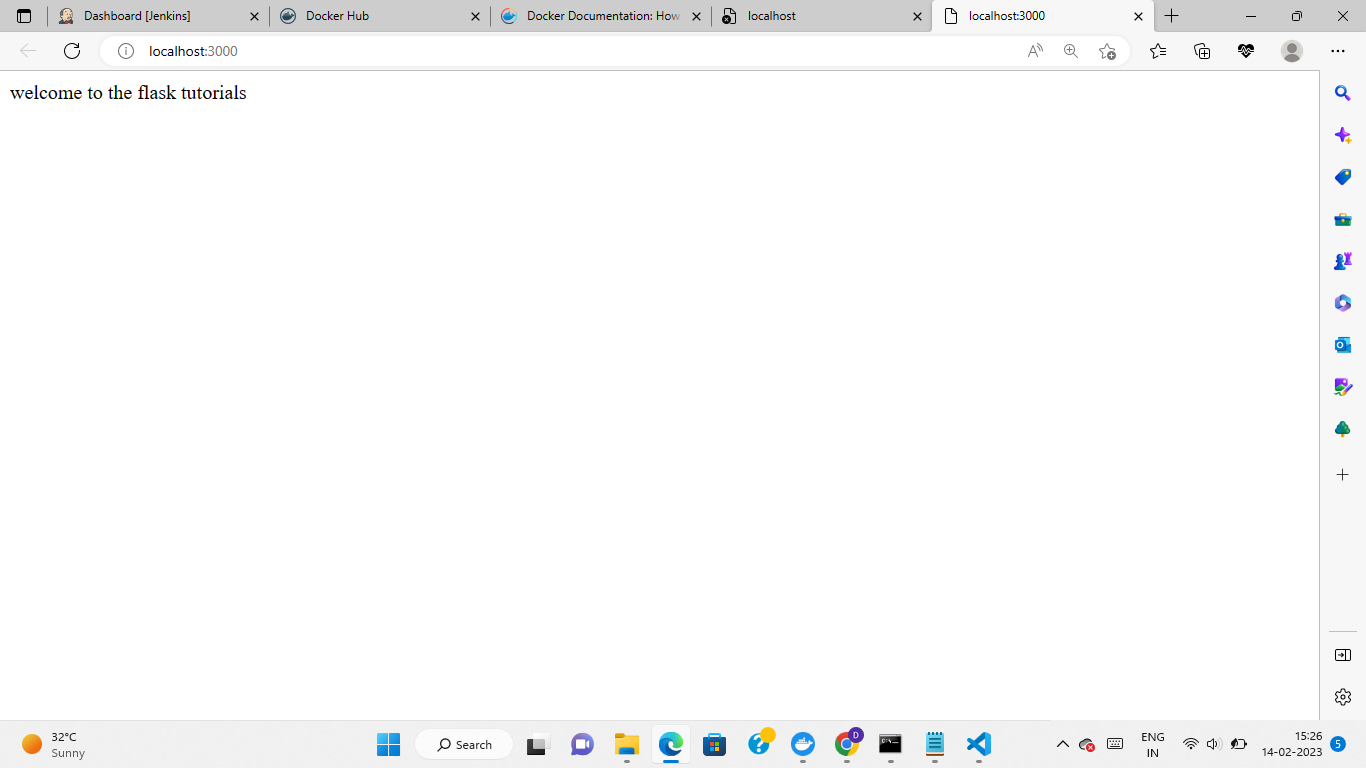Go back to the previous page
The width and height of the screenshot is (1366, 768).
tap(26, 51)
